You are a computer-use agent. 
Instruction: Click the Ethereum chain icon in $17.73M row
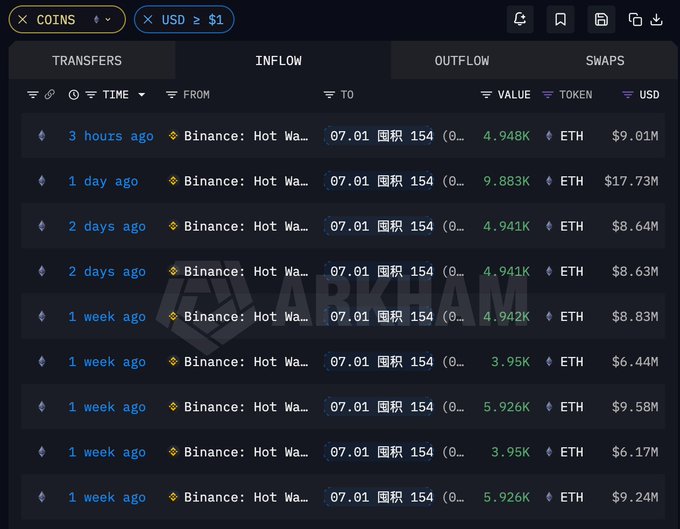click(42, 181)
